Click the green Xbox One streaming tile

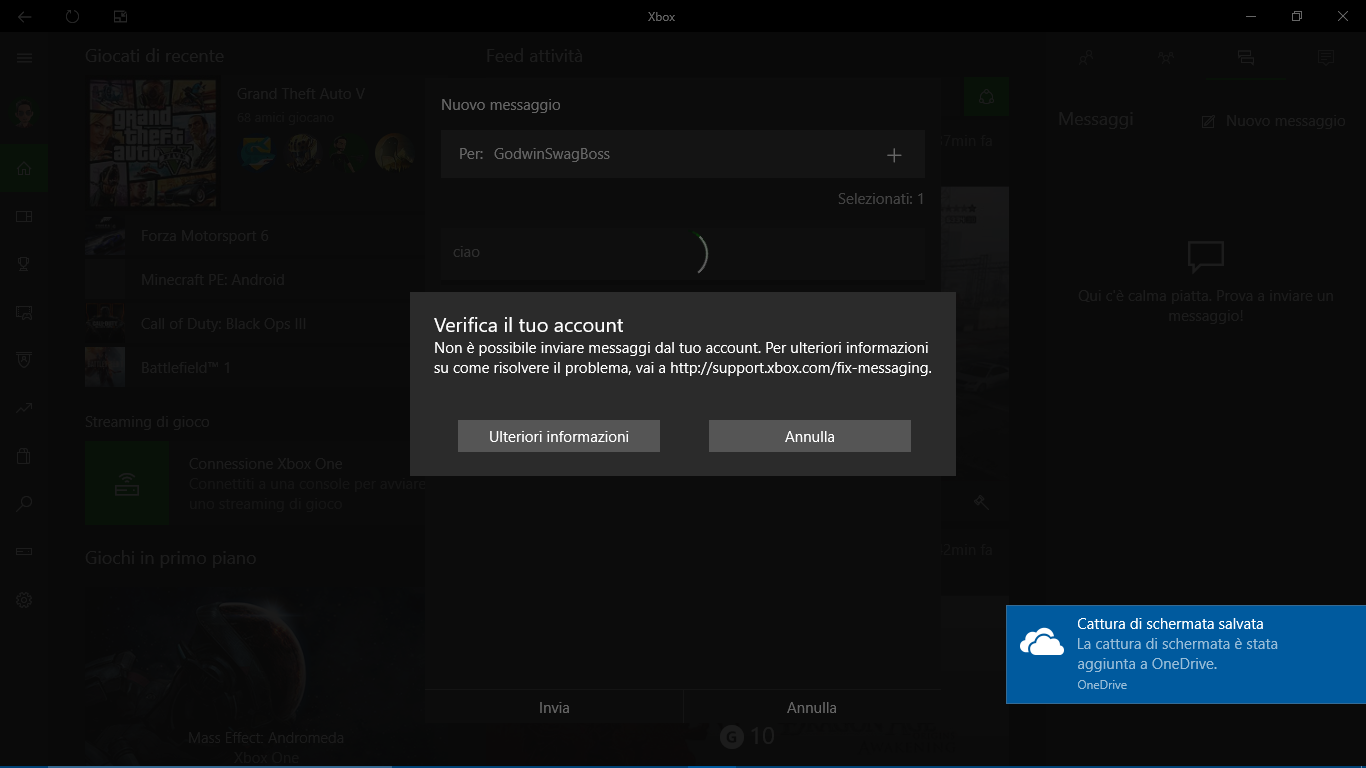[x=127, y=484]
